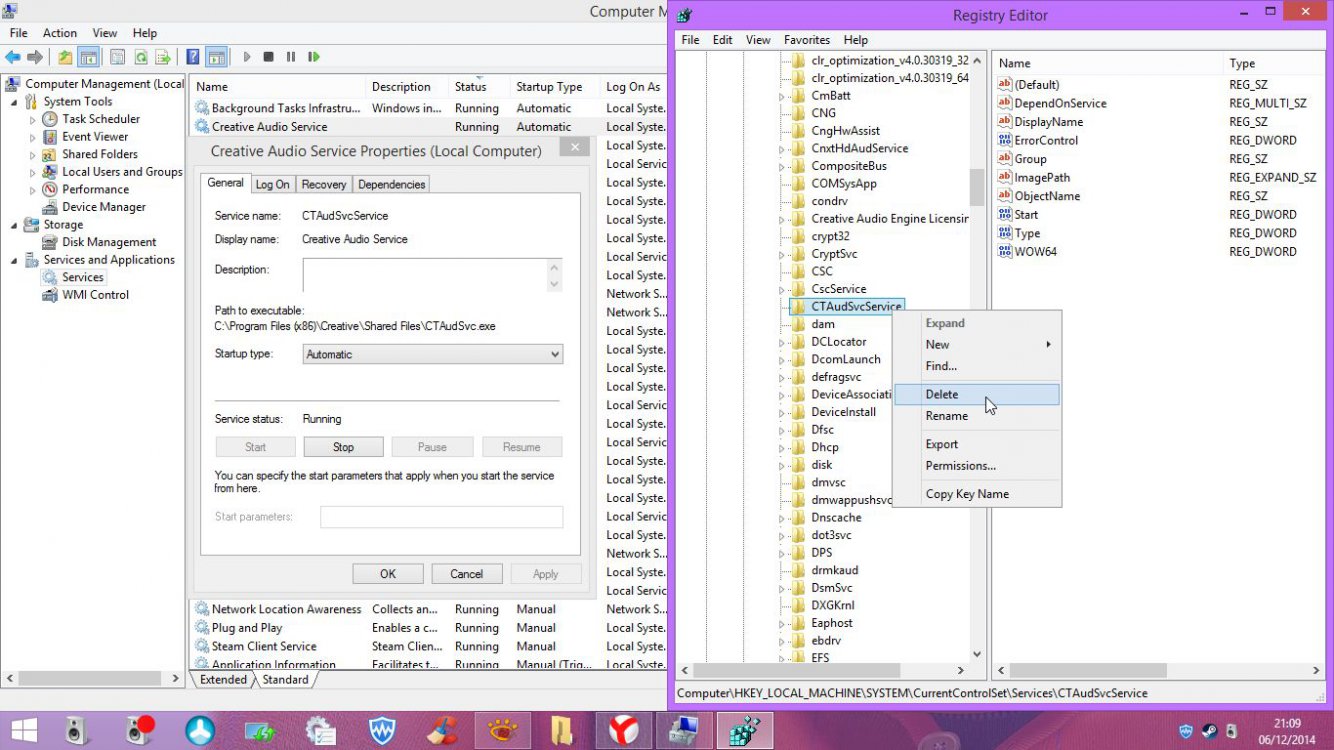Viewport: 1334px width, 750px height.
Task: Click the Forward arrow in Computer Management toolbar
Action: click(35, 57)
